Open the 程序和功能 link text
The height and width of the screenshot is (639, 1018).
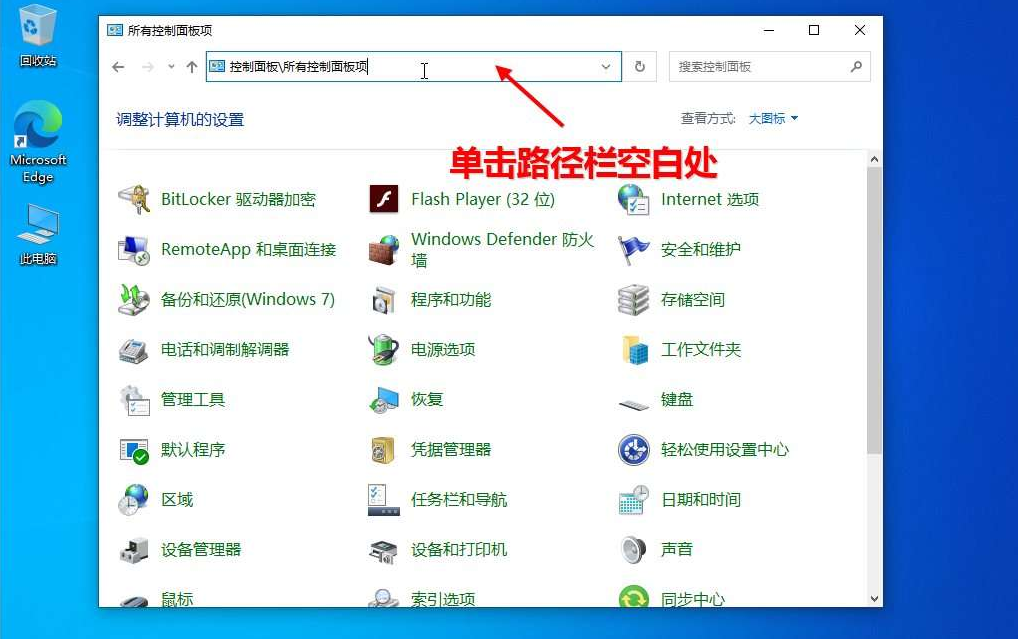point(451,299)
